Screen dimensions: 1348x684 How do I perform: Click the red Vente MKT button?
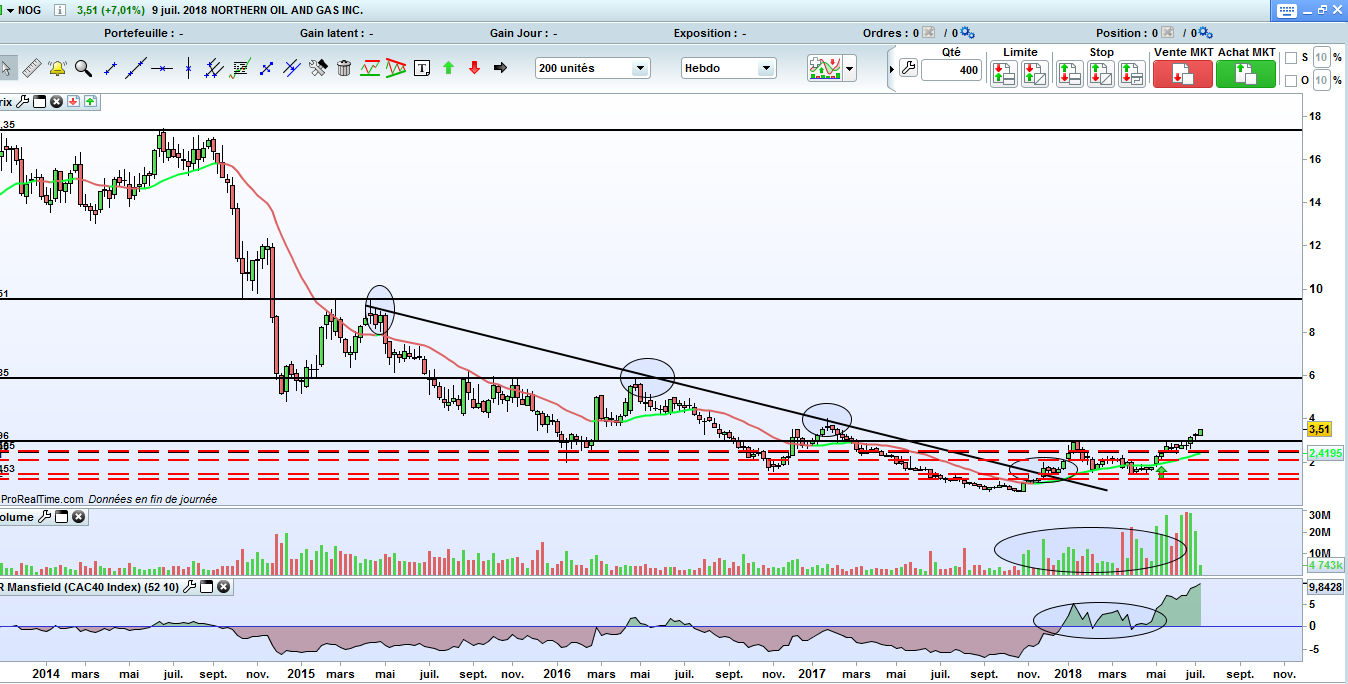tap(1183, 74)
